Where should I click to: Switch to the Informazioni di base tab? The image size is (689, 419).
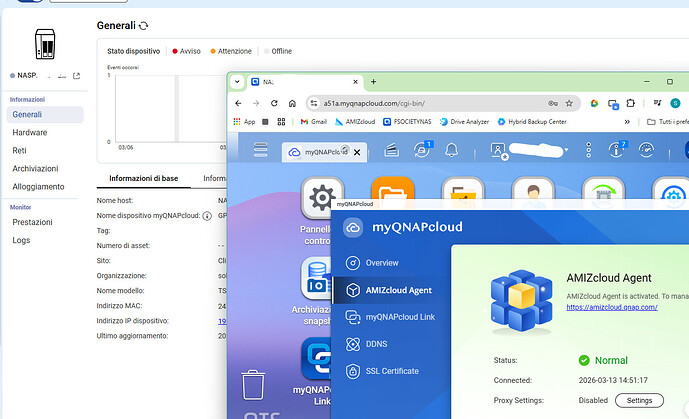pos(143,178)
